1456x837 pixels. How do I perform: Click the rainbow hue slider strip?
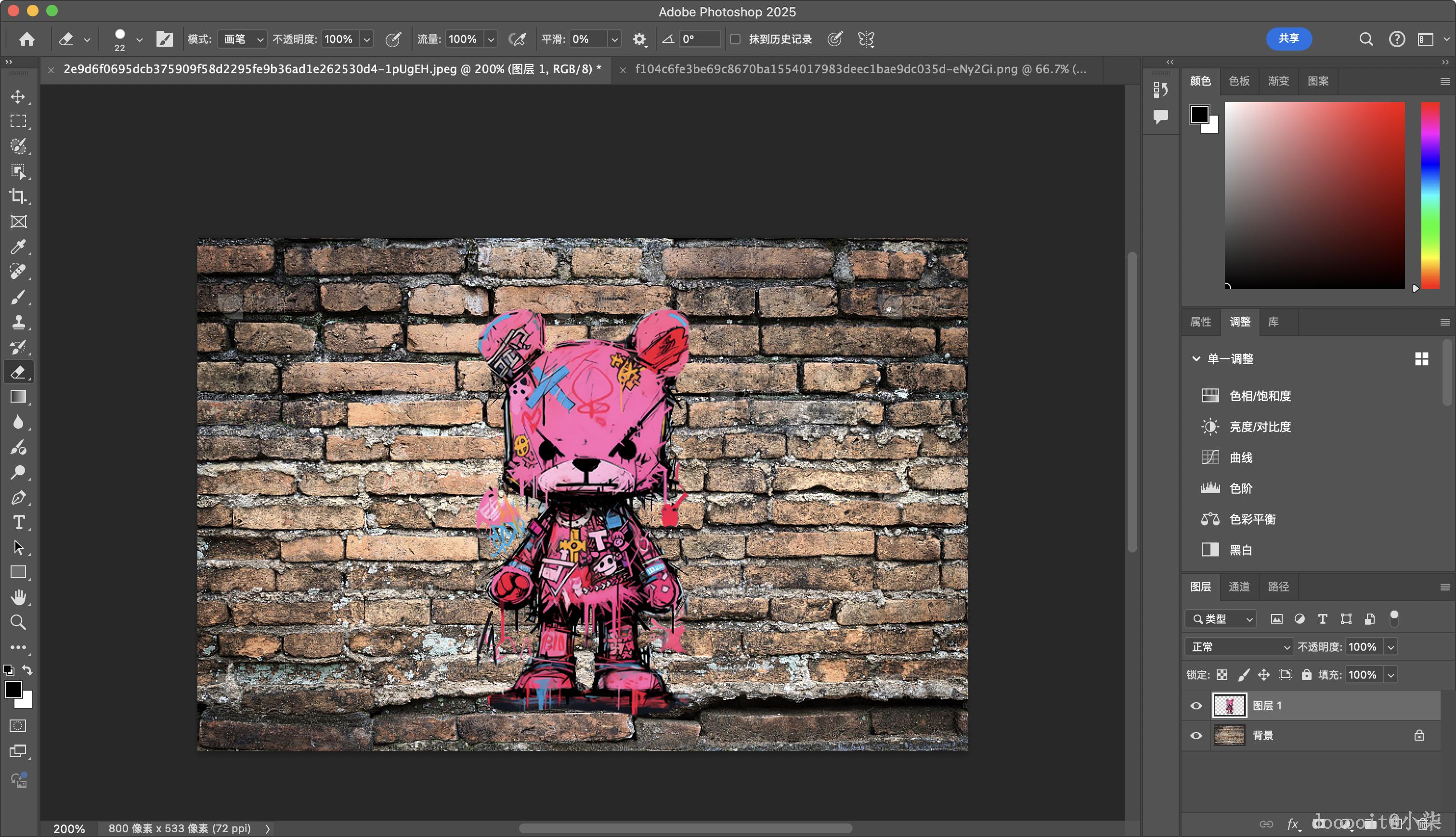(1430, 196)
